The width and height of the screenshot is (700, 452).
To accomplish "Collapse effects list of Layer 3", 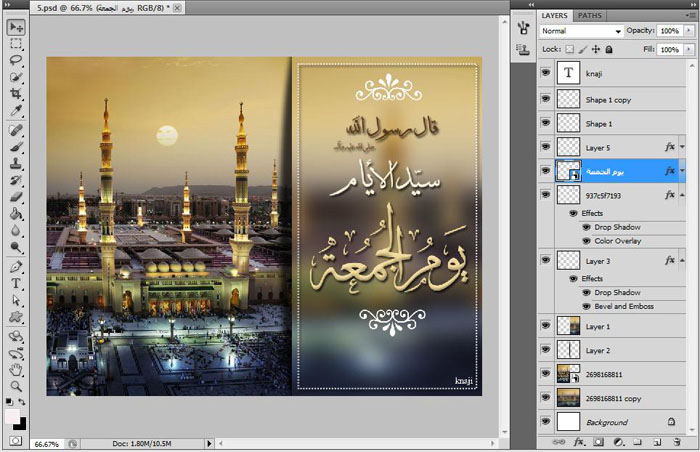I will 682,260.
